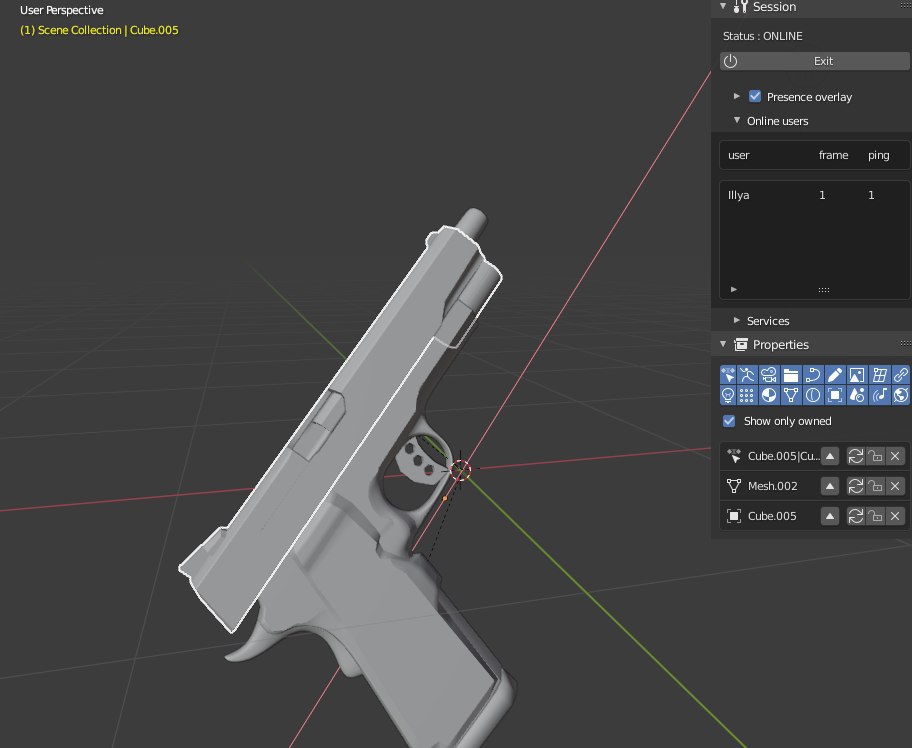The width and height of the screenshot is (912, 748).
Task: Uncheck Show only owned checkbox
Action: pos(729,421)
